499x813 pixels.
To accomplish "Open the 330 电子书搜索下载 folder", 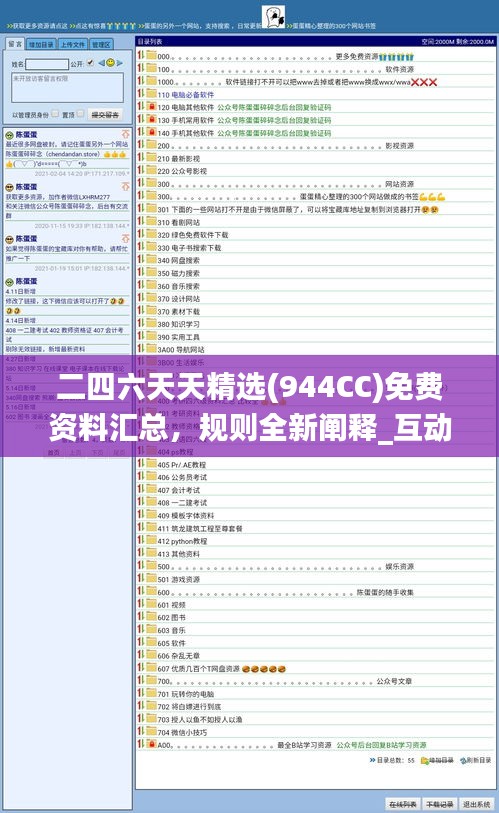I will [189, 248].
